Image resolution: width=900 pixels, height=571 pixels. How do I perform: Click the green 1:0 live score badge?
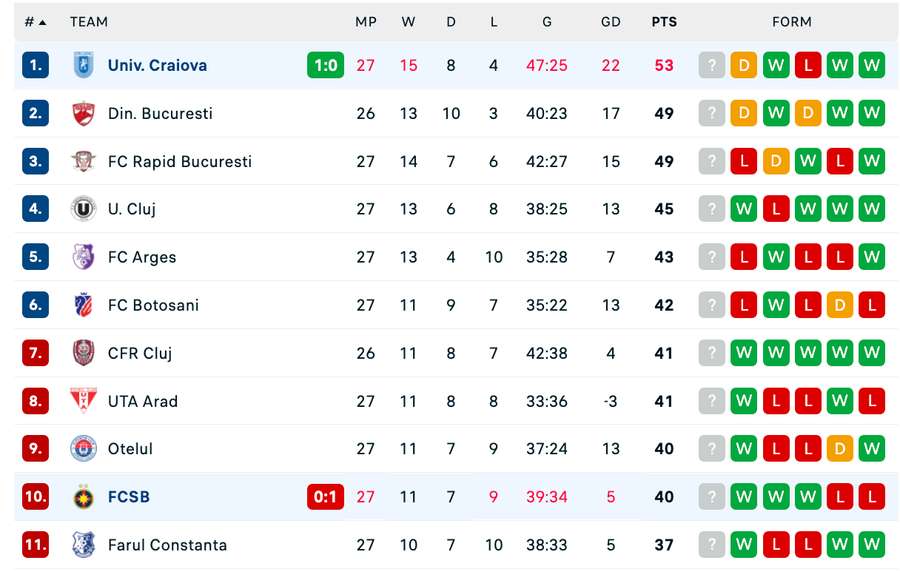(325, 65)
